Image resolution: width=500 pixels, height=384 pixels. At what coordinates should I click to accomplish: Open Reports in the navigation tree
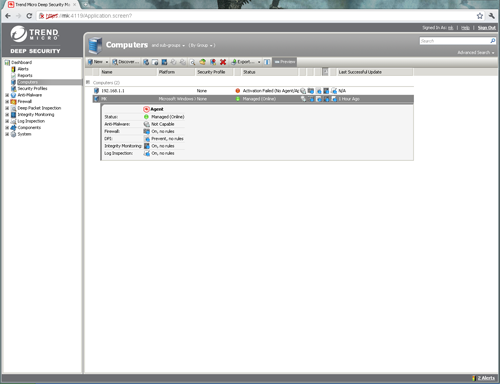[x=25, y=75]
